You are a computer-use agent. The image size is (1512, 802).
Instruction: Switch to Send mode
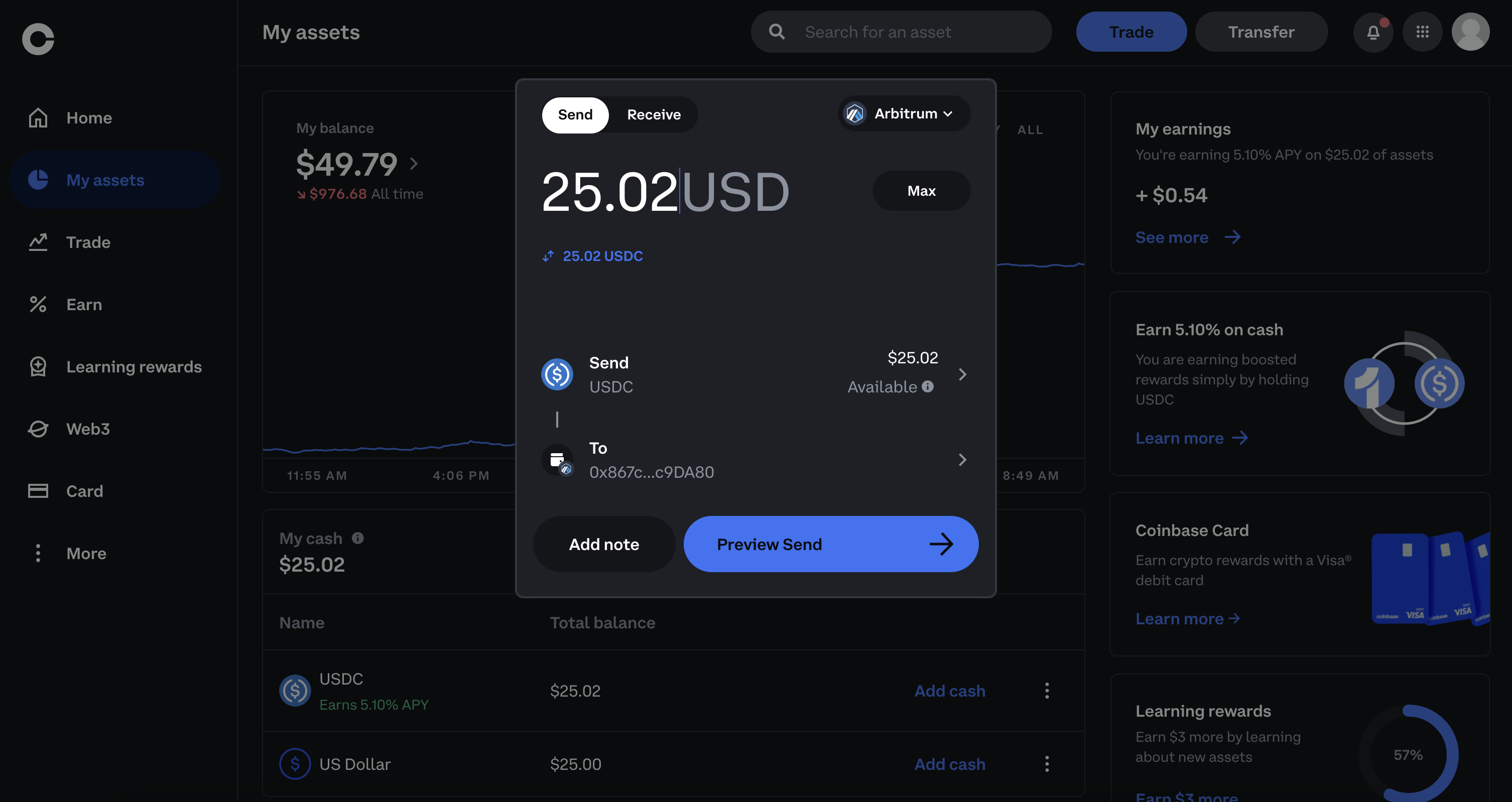[575, 115]
